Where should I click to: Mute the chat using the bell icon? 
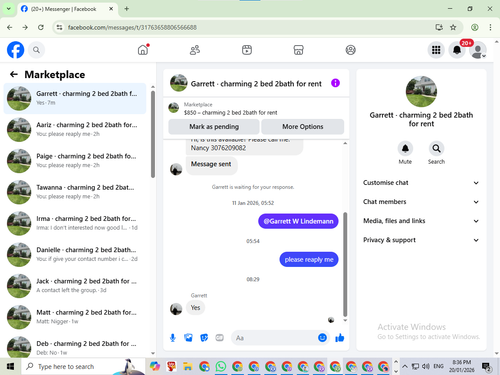(405, 148)
